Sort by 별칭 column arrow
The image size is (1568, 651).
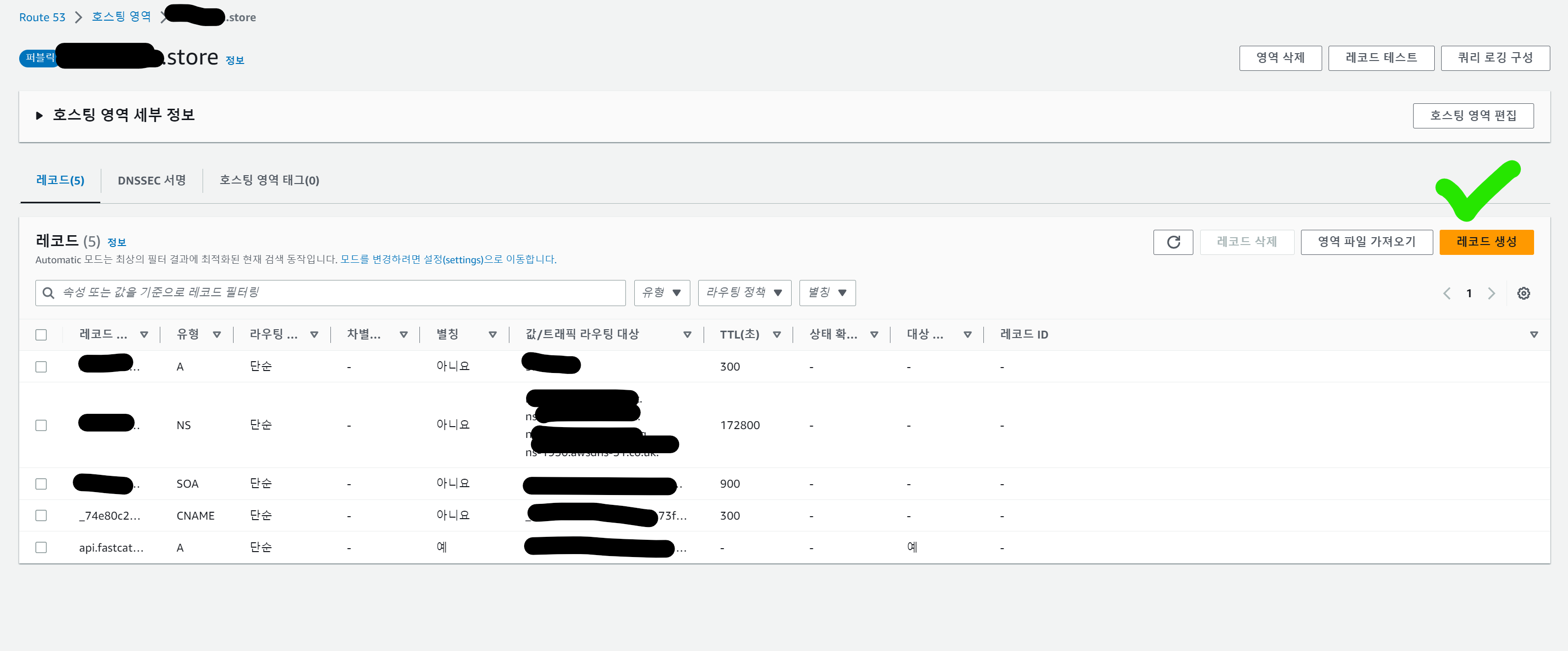coord(493,334)
